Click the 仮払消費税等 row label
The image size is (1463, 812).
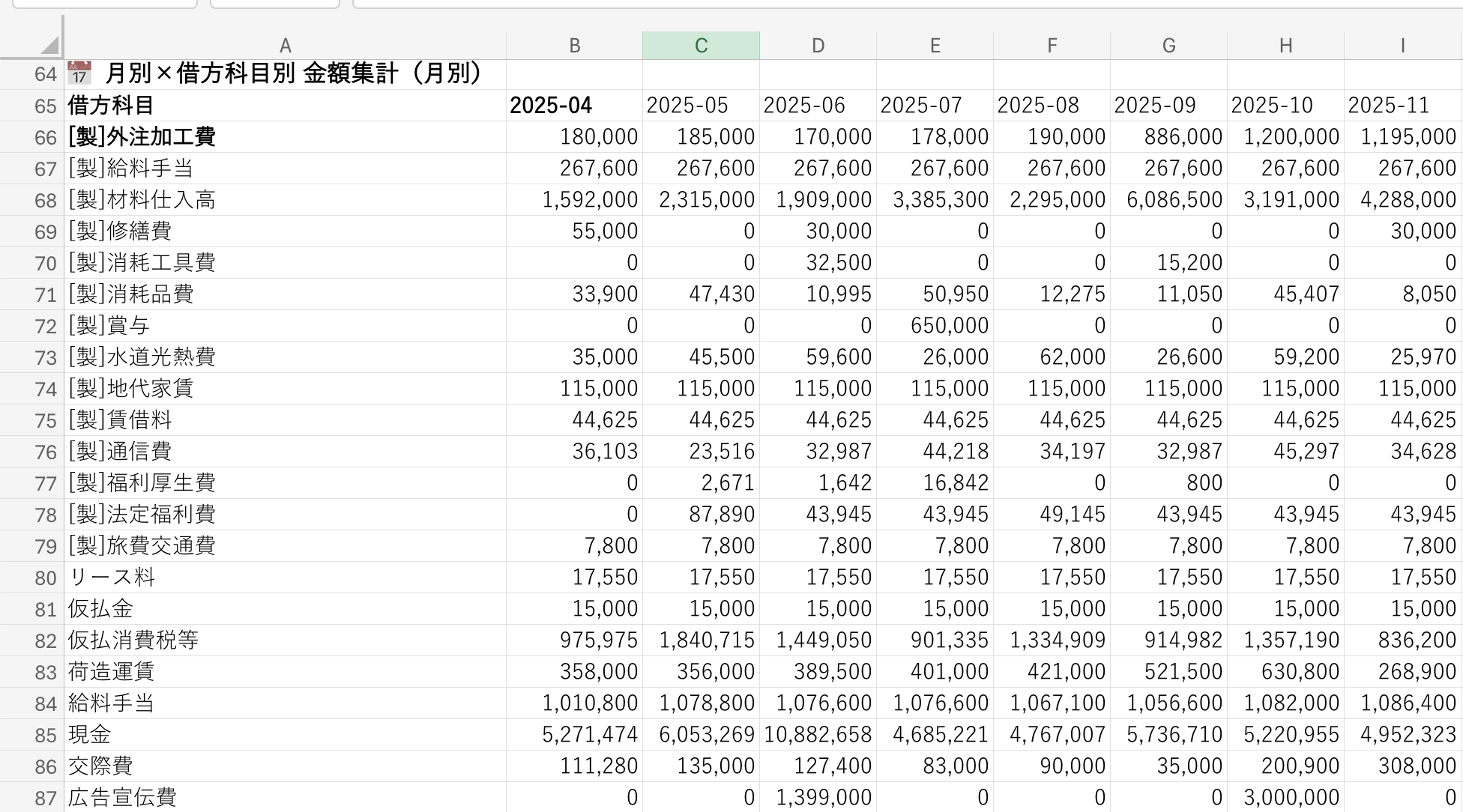133,640
